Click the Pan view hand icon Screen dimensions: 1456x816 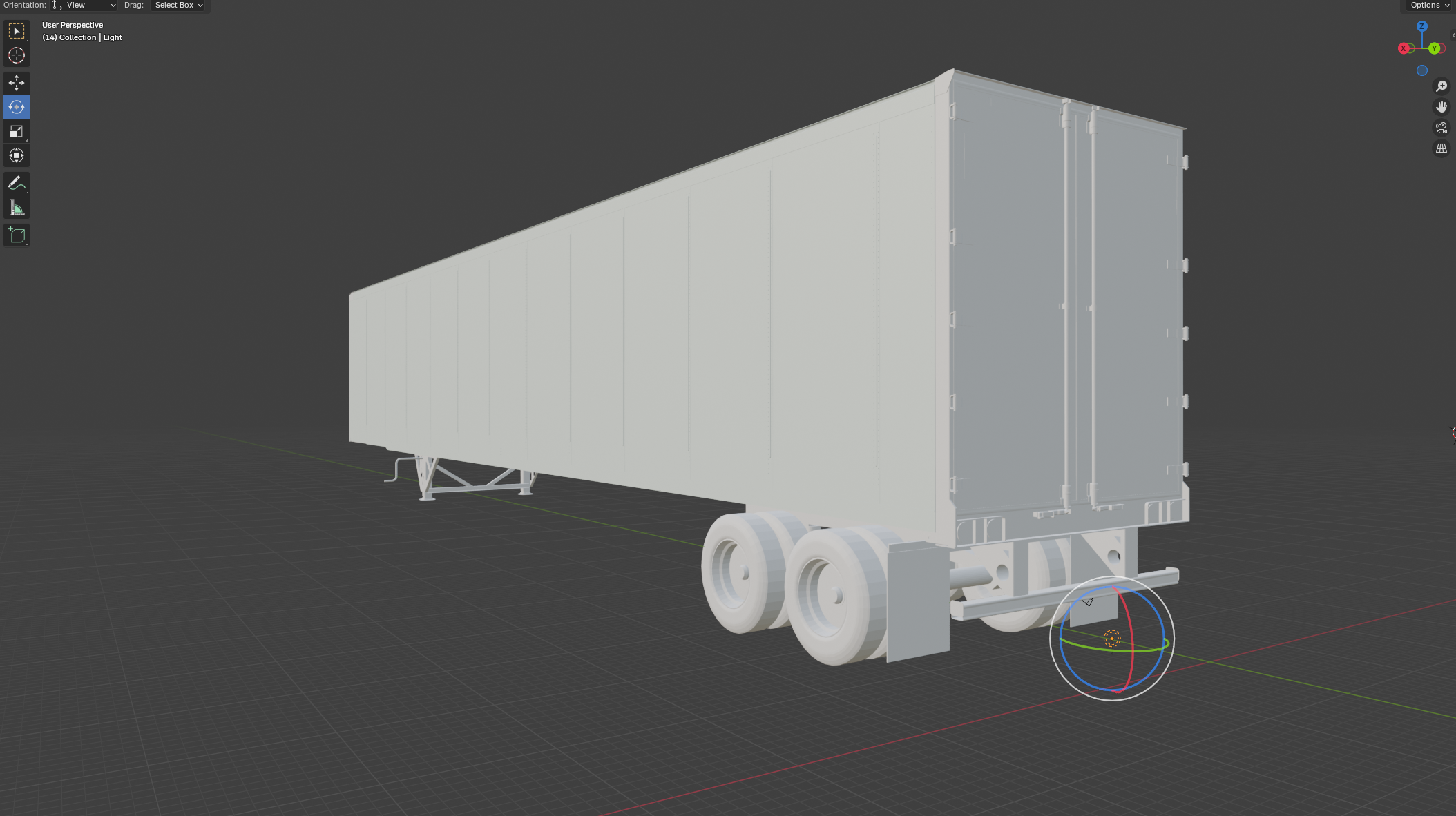(x=1441, y=107)
